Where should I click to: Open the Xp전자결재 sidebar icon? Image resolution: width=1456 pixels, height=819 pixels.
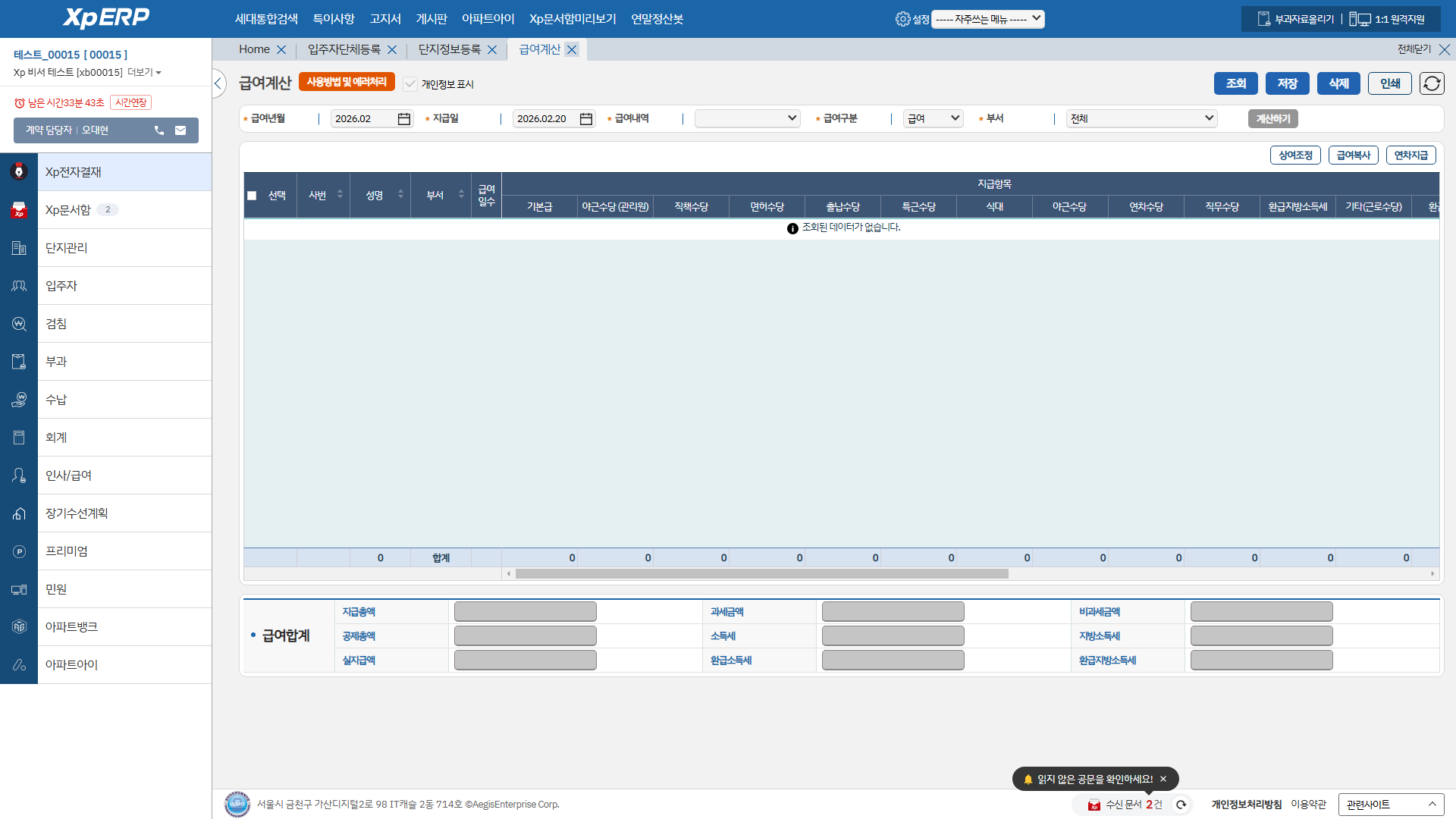[x=19, y=172]
